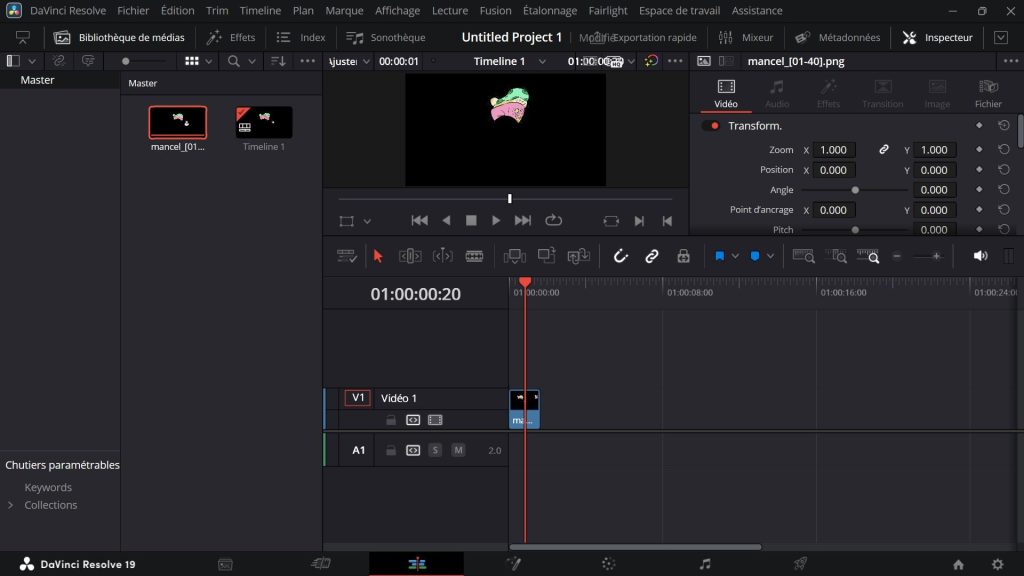Open the blue flag color dropdown arrow
Viewport: 1024px width, 576px height.
point(736,256)
